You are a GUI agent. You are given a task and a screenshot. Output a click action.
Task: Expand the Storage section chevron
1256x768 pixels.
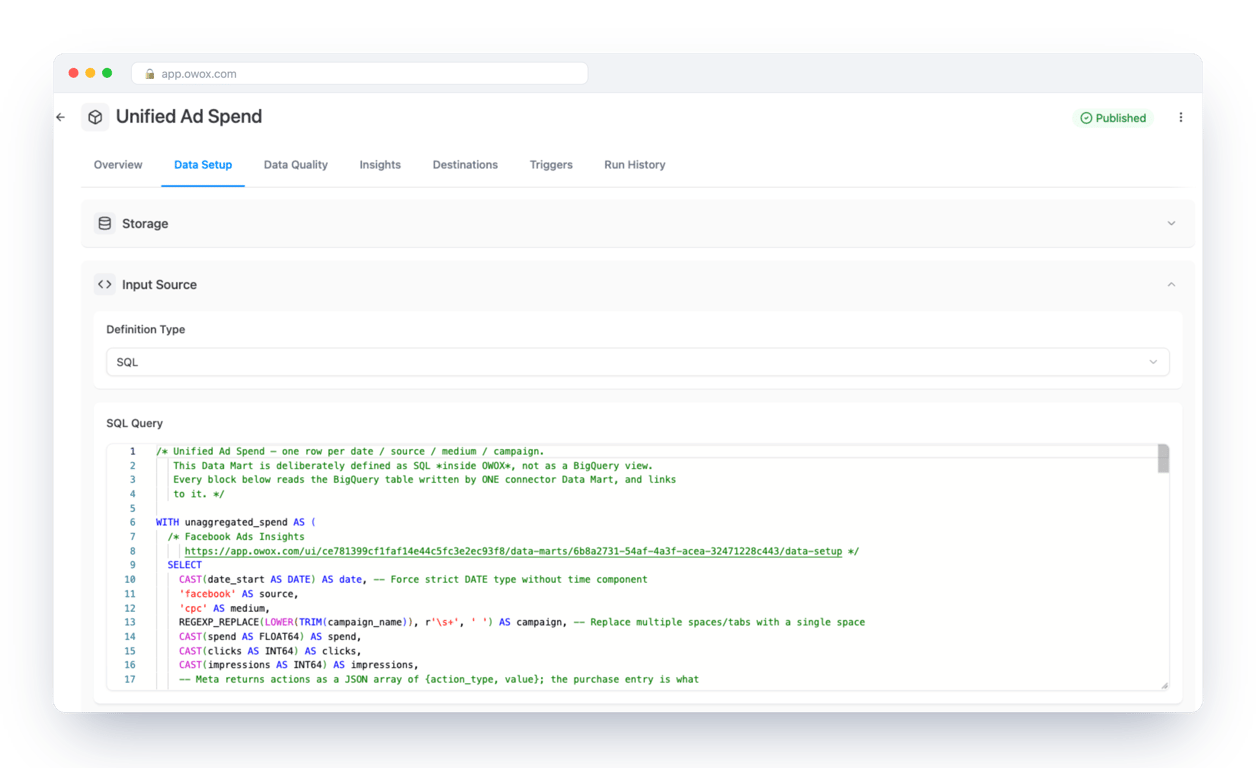(x=1171, y=223)
